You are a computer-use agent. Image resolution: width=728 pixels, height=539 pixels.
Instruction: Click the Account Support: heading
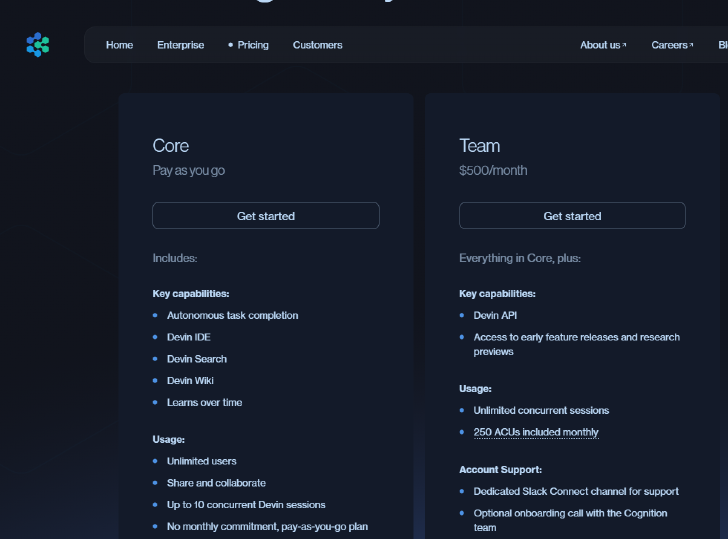click(x=500, y=469)
